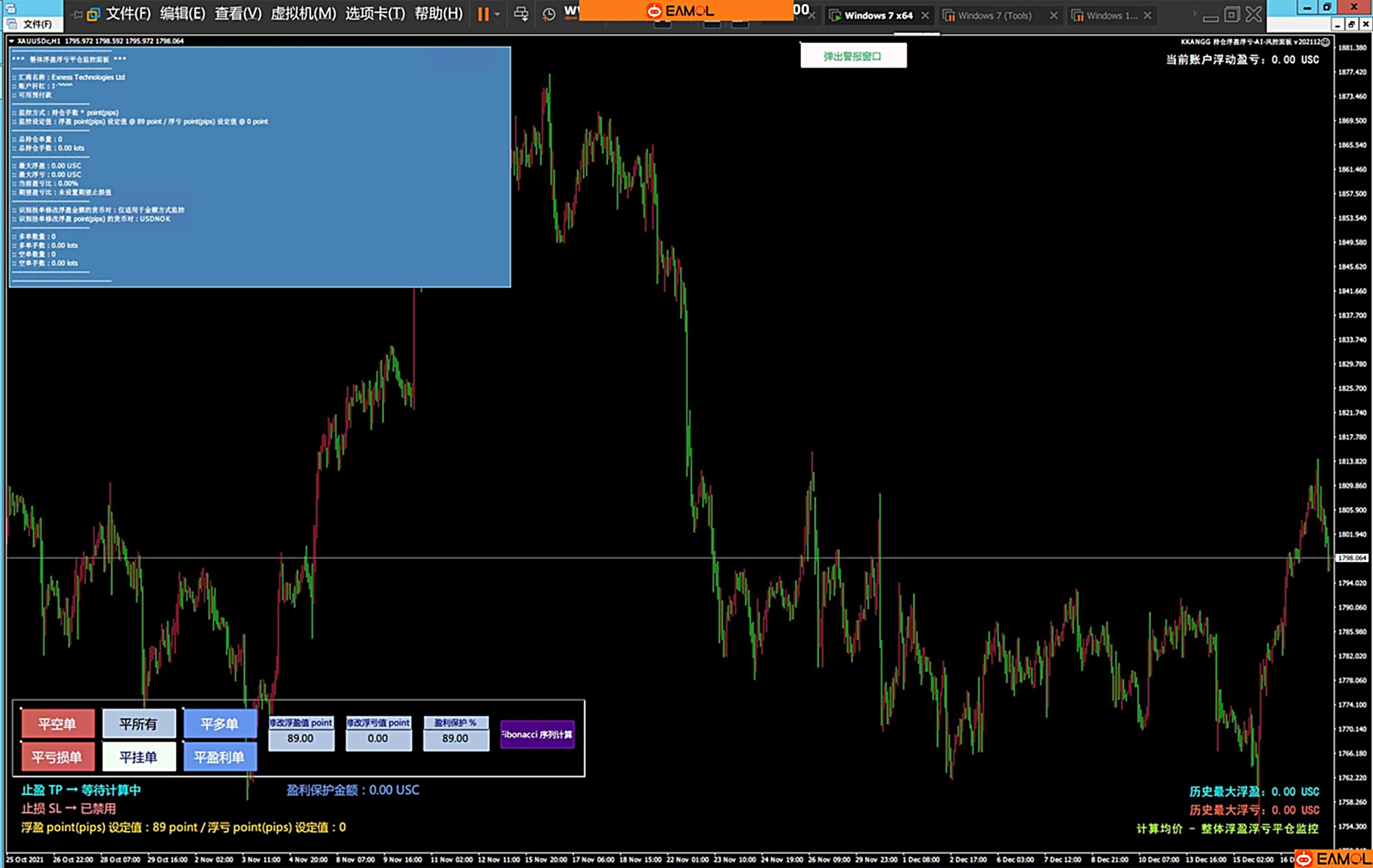Image resolution: width=1373 pixels, height=868 pixels.
Task: Click send Ctrl+Alt+Del toolbar icon
Action: click(521, 14)
